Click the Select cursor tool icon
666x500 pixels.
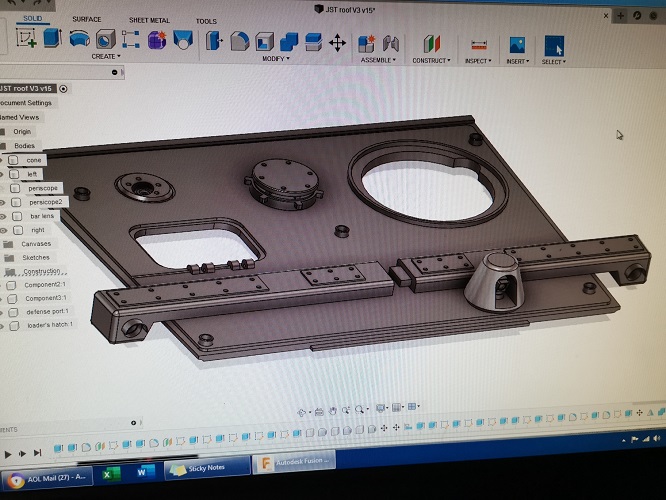click(x=553, y=46)
